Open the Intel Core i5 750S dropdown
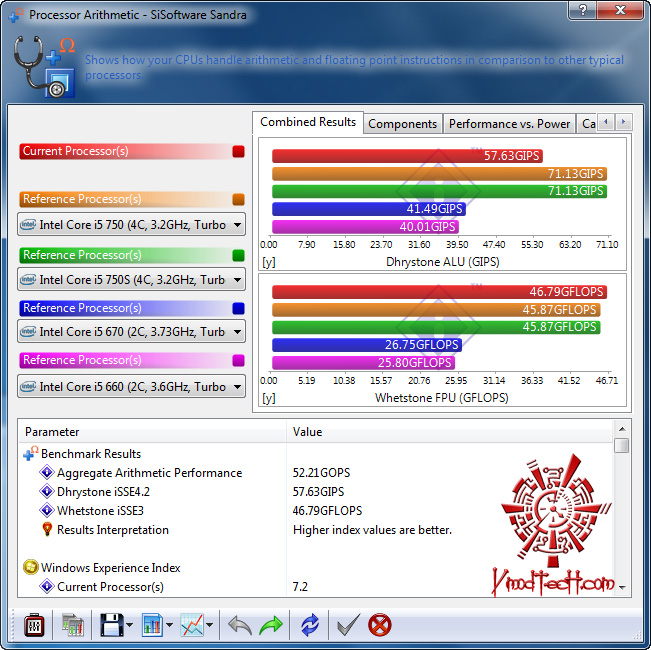651x650 pixels. pyautogui.click(x=132, y=279)
